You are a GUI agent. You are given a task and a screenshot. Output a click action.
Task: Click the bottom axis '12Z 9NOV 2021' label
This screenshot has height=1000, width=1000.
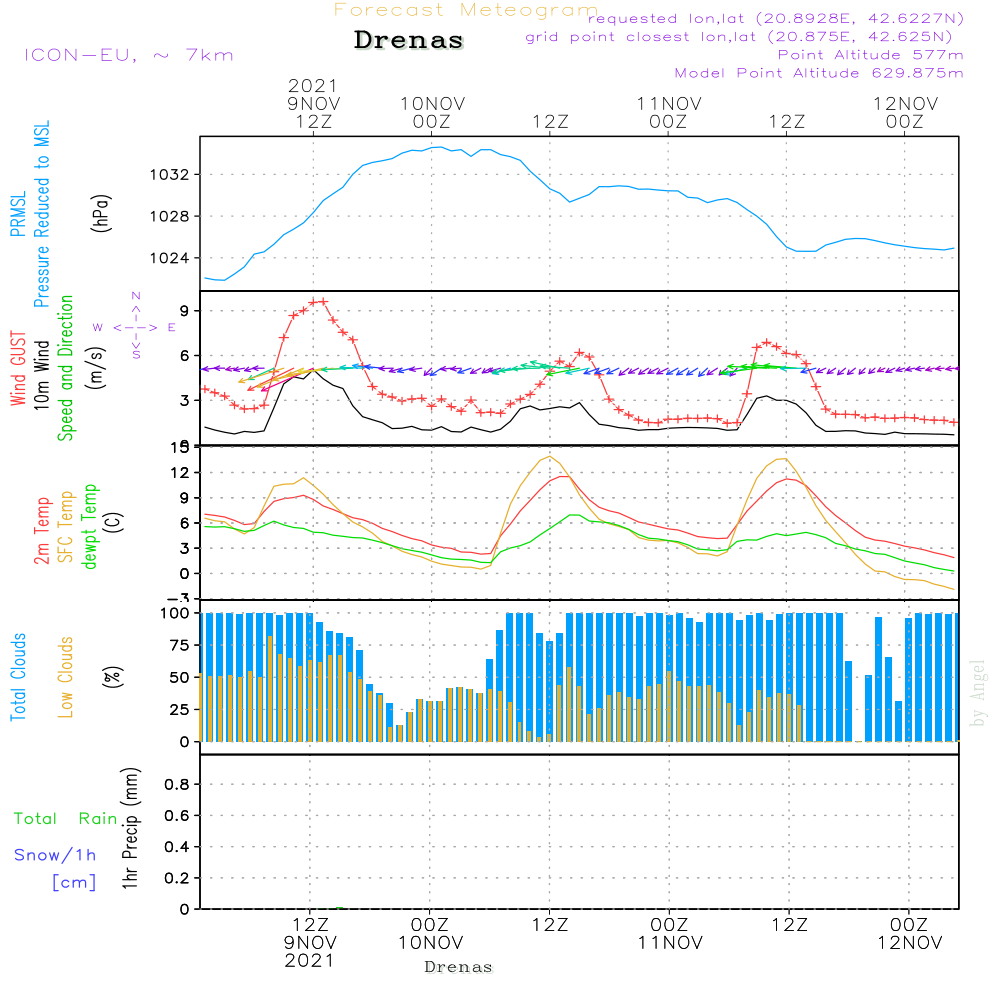[x=310, y=943]
